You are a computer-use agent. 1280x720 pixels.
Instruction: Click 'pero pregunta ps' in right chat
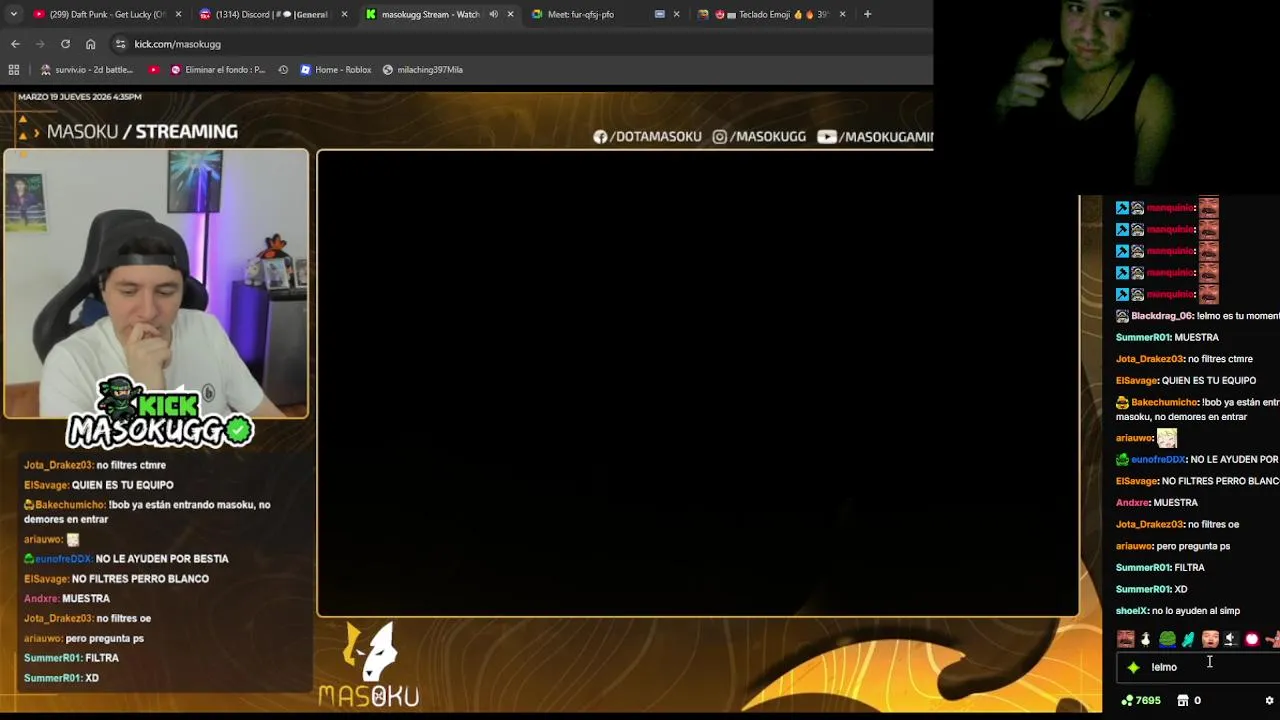click(x=1193, y=547)
